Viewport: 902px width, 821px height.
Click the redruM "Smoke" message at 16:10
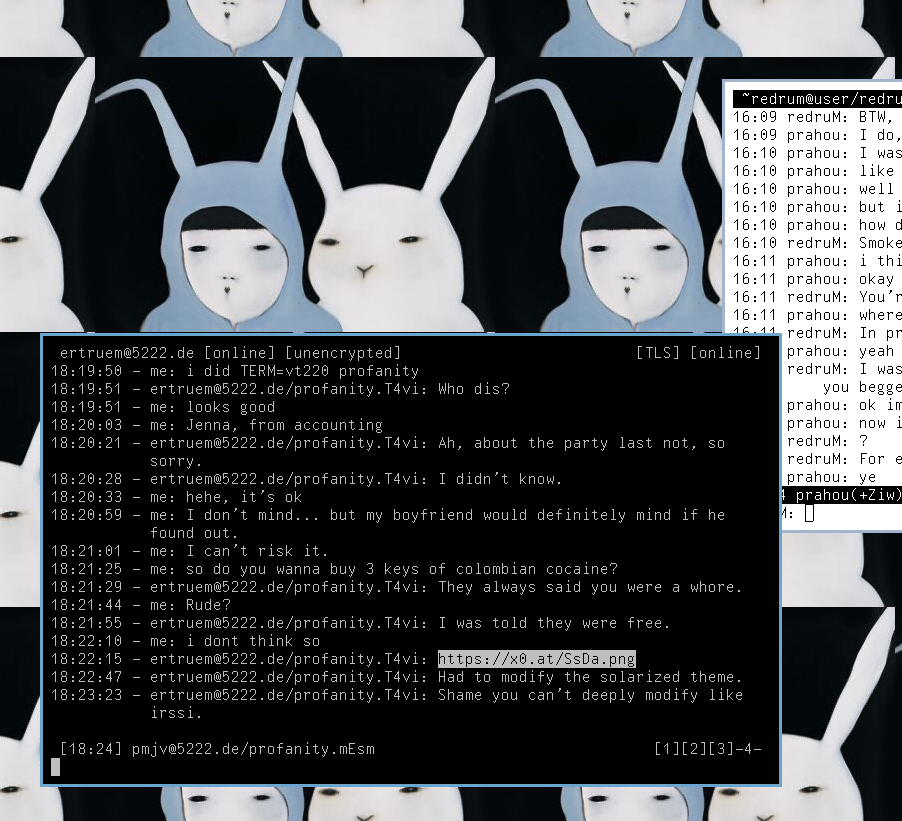point(880,243)
